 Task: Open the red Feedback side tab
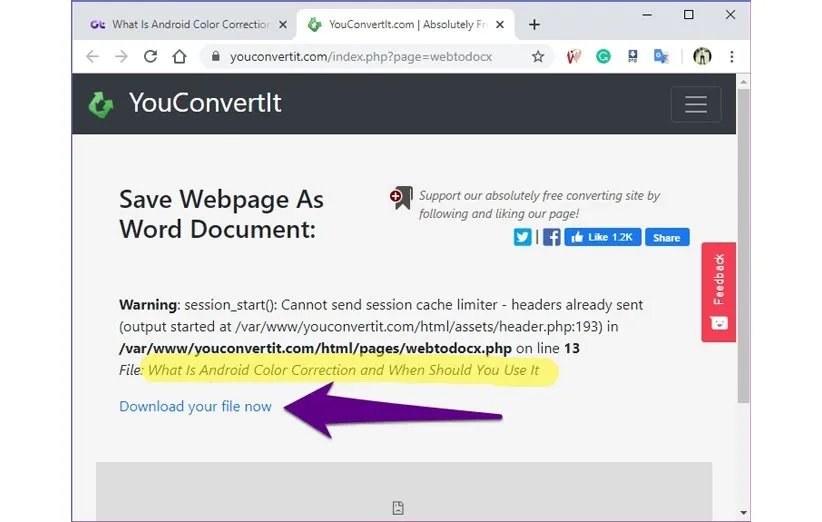pyautogui.click(x=718, y=291)
